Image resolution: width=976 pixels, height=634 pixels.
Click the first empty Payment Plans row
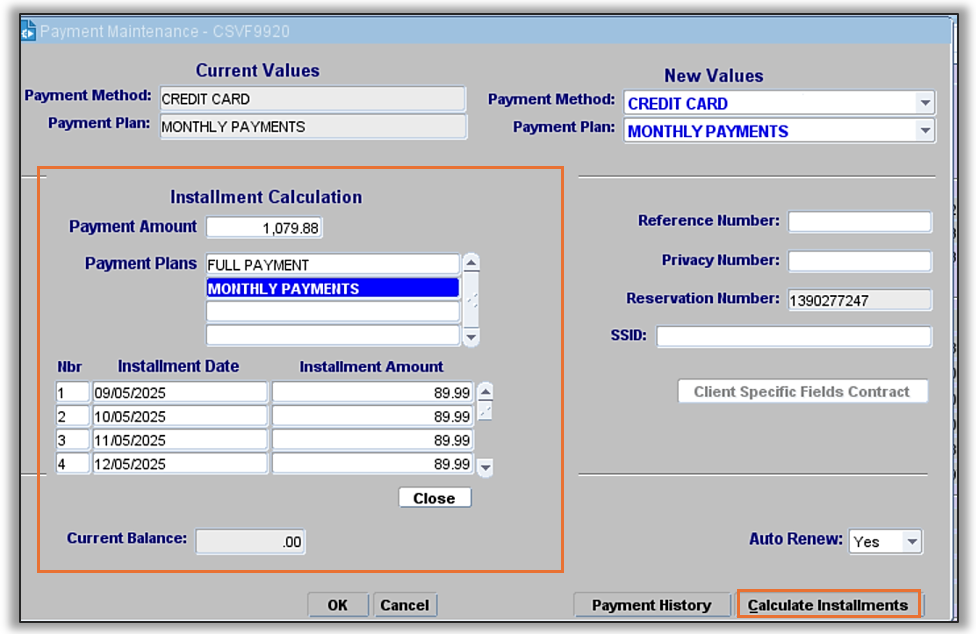(x=332, y=311)
